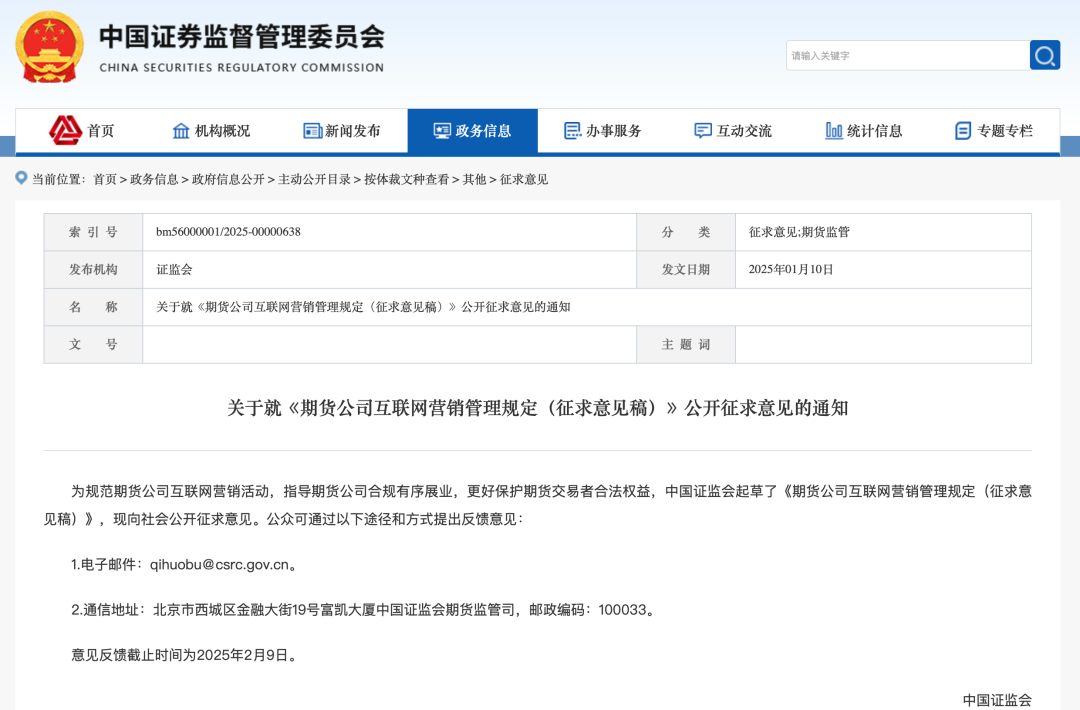
Task: Click the notebook icon beside 专题专栏
Action: [x=963, y=131]
